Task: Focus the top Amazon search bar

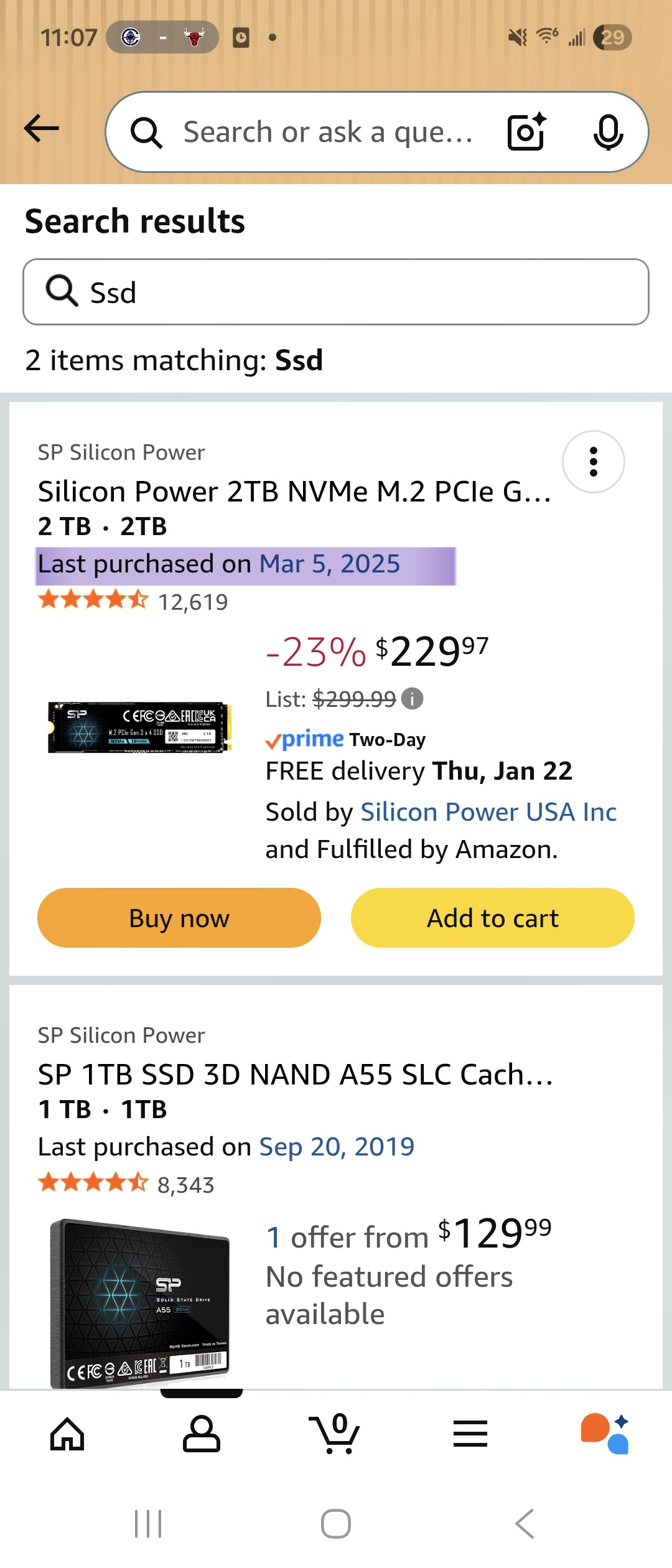Action: click(x=327, y=132)
